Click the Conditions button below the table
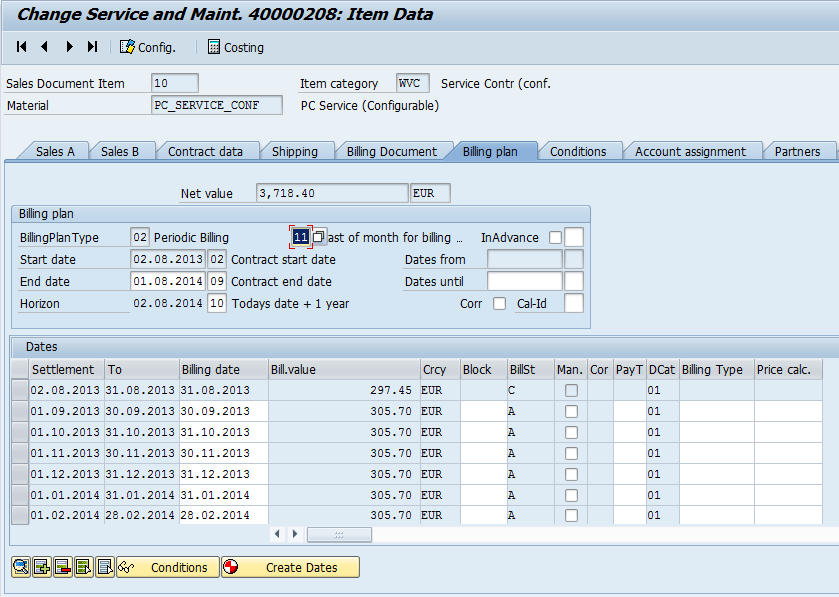The width and height of the screenshot is (839, 597). tap(167, 567)
